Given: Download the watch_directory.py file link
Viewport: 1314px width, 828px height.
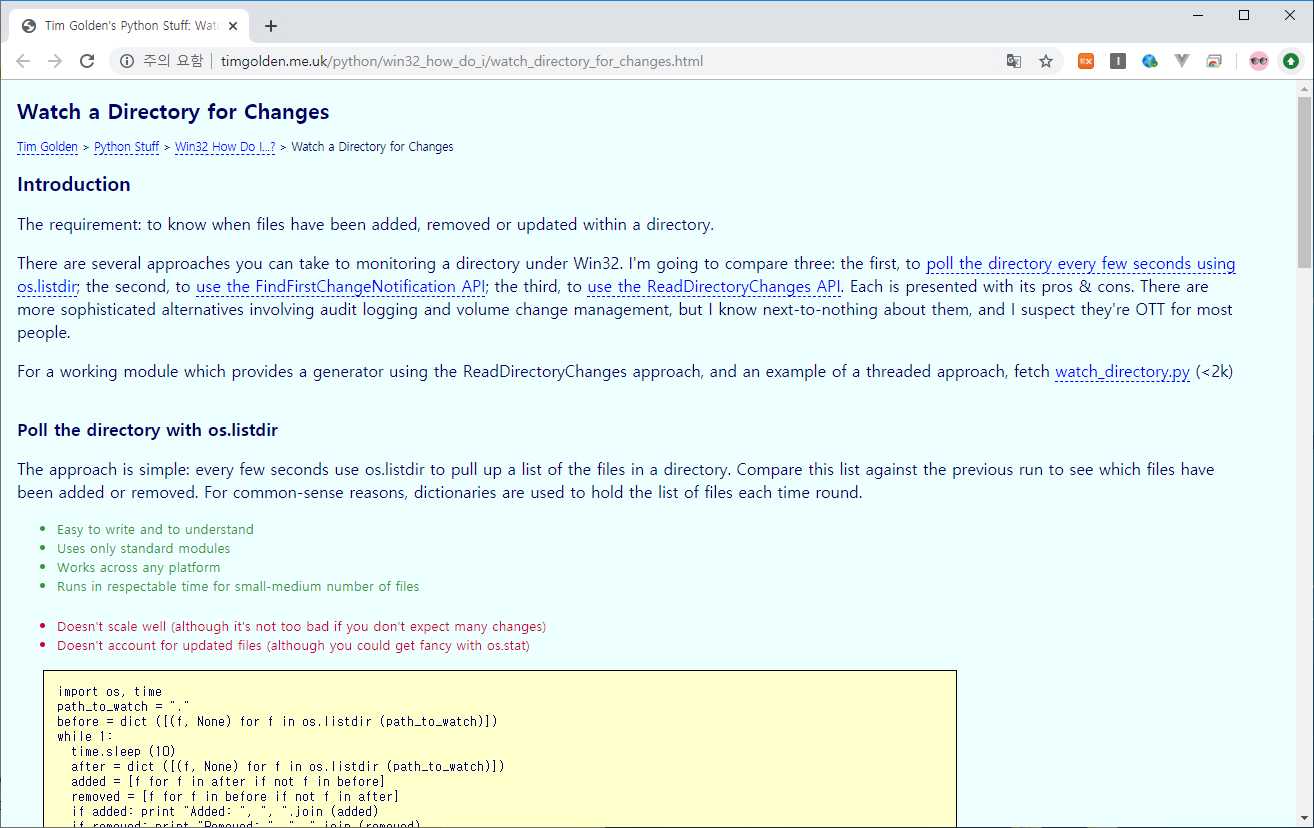Looking at the screenshot, I should coord(1122,372).
